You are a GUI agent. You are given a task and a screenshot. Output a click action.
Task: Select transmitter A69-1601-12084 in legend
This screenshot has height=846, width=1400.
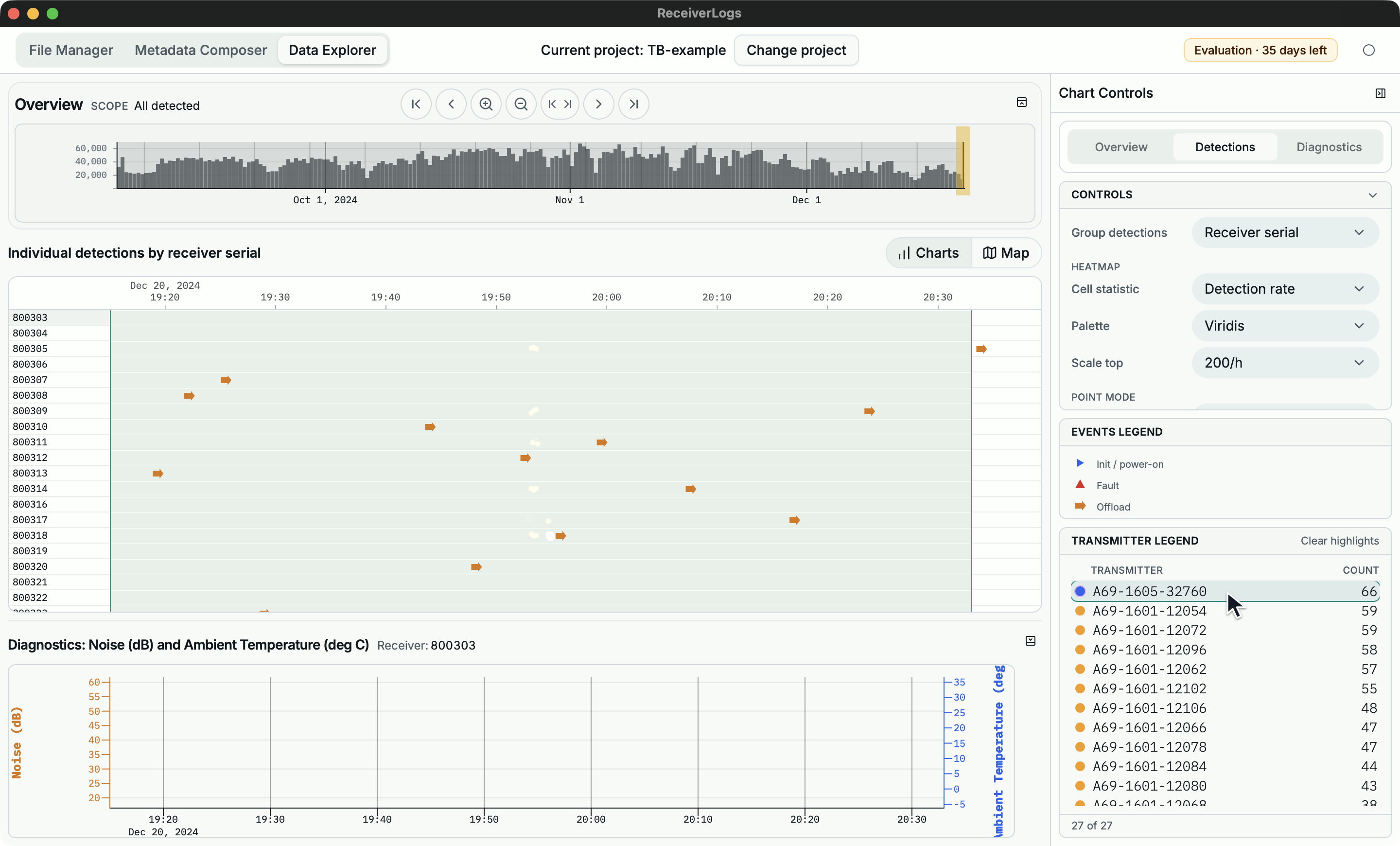point(1225,766)
